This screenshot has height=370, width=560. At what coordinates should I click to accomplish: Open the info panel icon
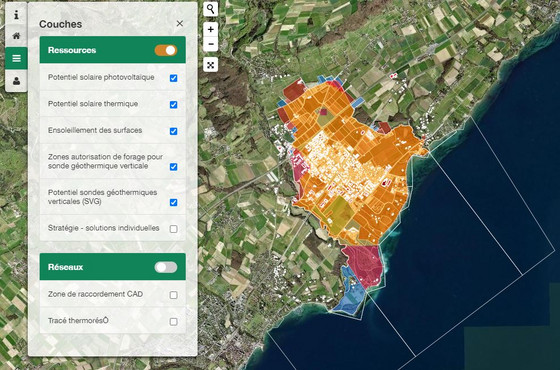(16, 15)
